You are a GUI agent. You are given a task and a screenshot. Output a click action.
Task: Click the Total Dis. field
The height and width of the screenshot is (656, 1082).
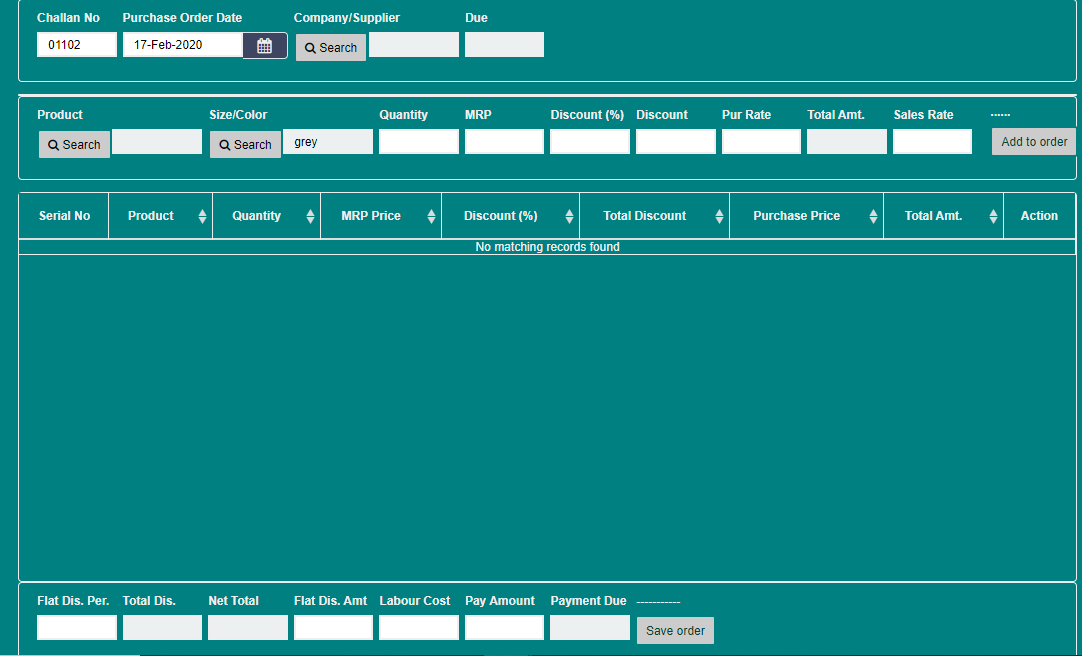(x=162, y=628)
